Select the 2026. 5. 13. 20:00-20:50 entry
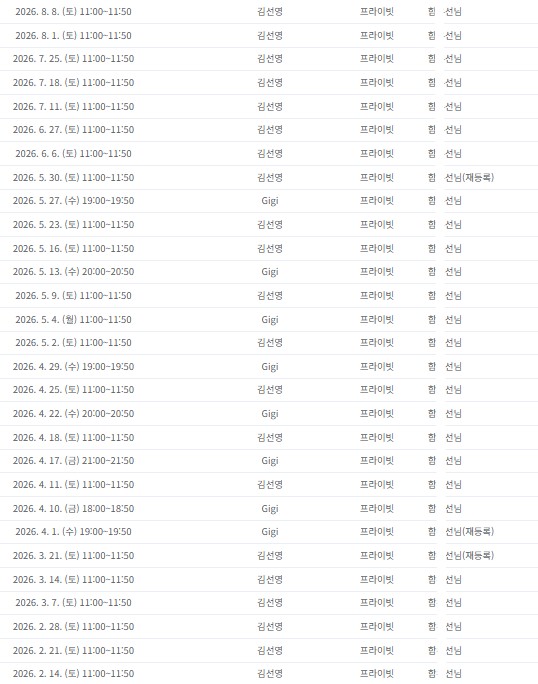This screenshot has height=684, width=538. pyautogui.click(x=73, y=272)
